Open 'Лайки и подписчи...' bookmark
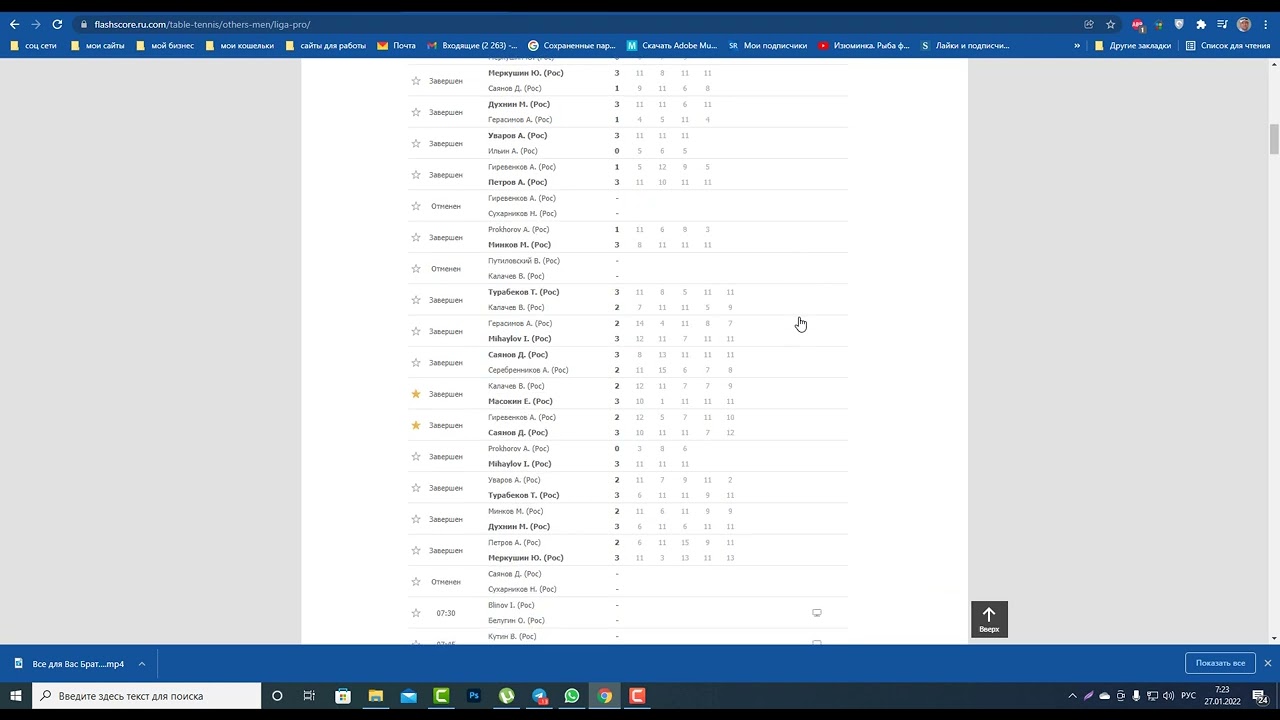Image resolution: width=1280 pixels, height=720 pixels. 965,45
